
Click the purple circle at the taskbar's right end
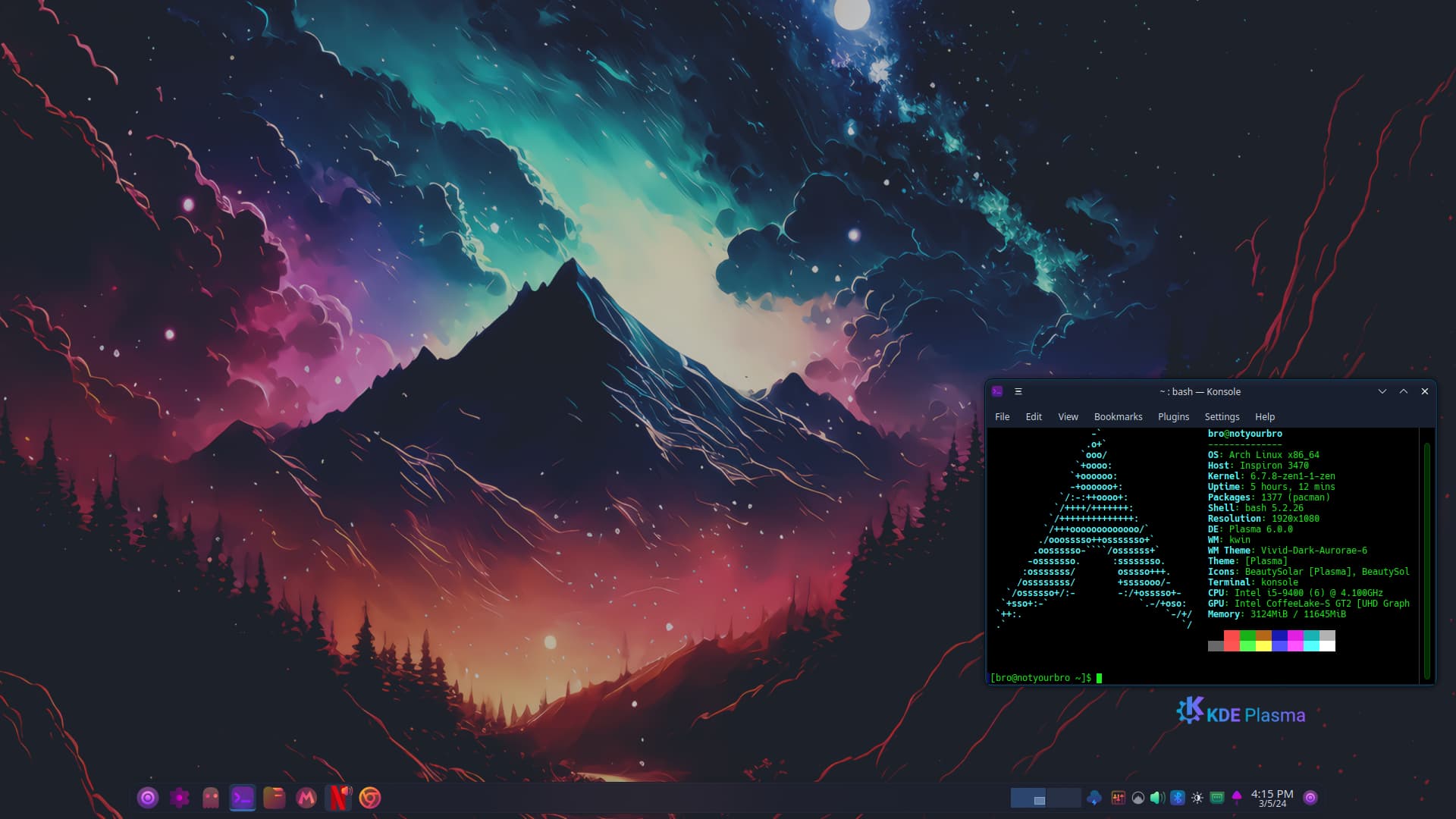pyautogui.click(x=1310, y=797)
